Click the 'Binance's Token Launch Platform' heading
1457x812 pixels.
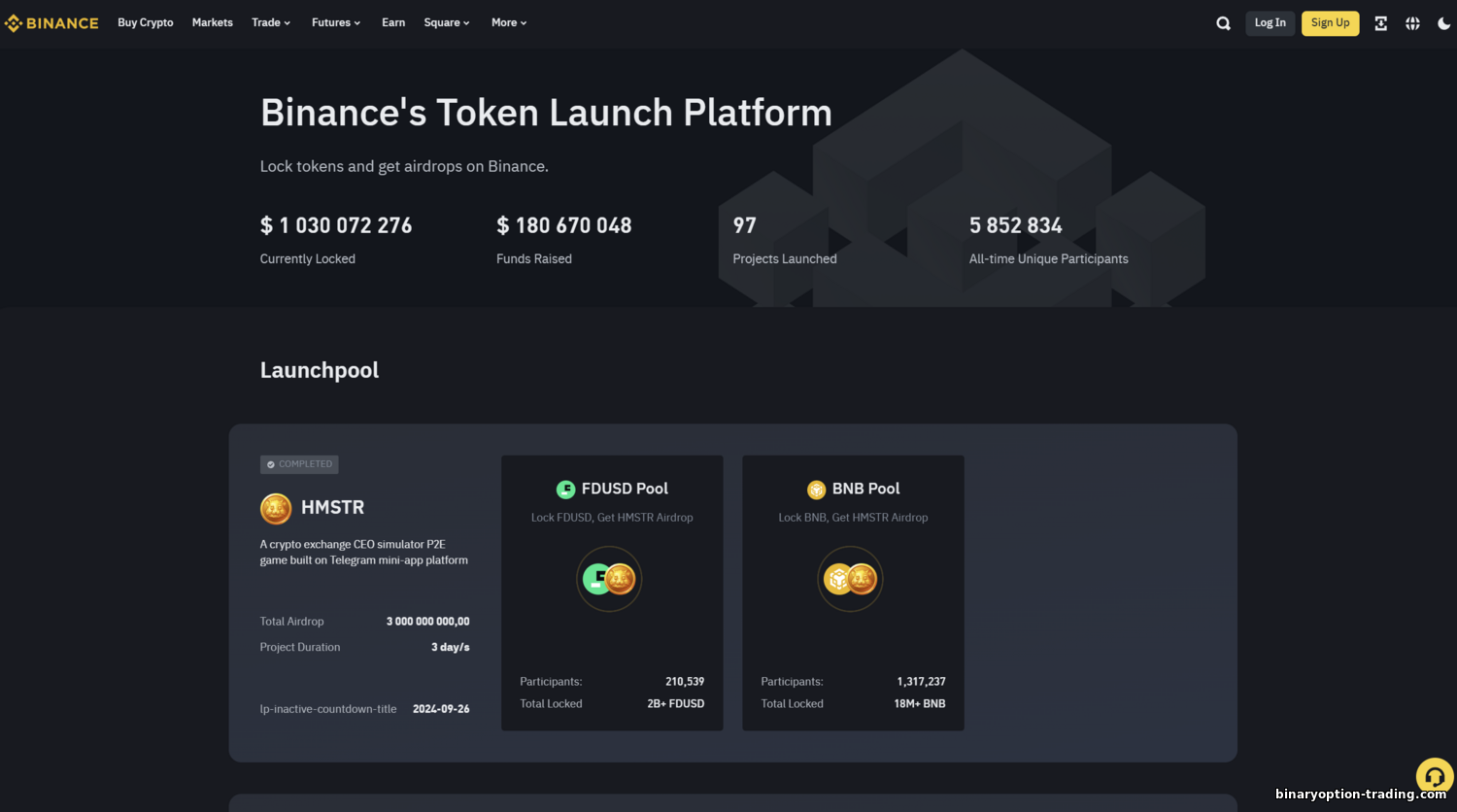coord(546,113)
